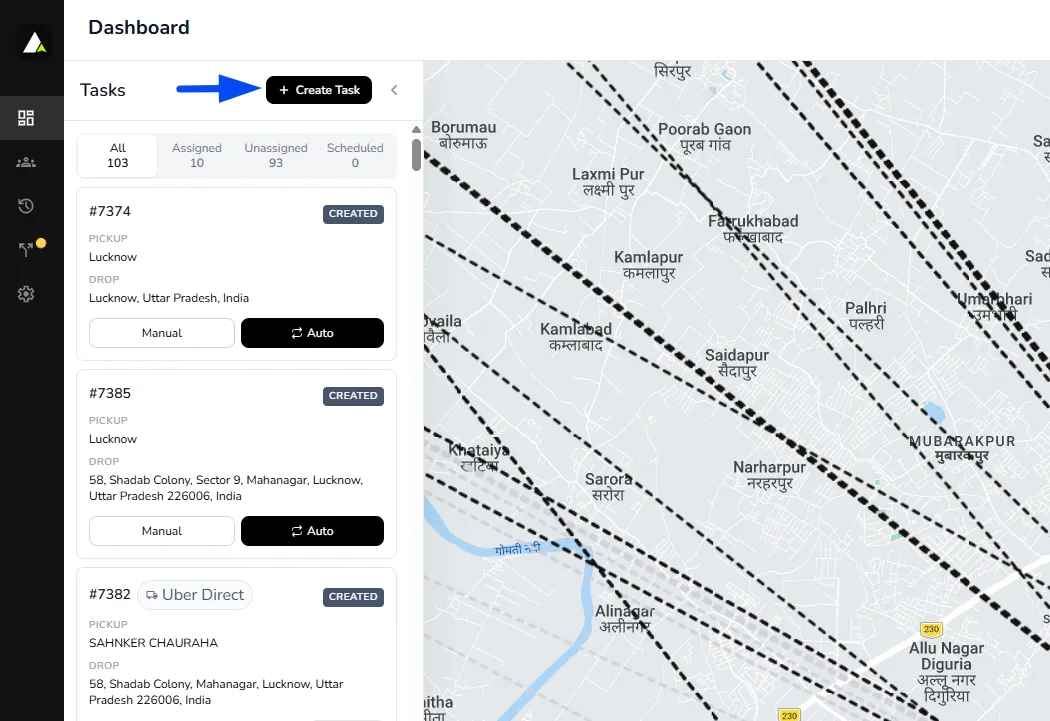Click the task list scrollbar thumb
Image resolution: width=1050 pixels, height=721 pixels.
point(417,155)
